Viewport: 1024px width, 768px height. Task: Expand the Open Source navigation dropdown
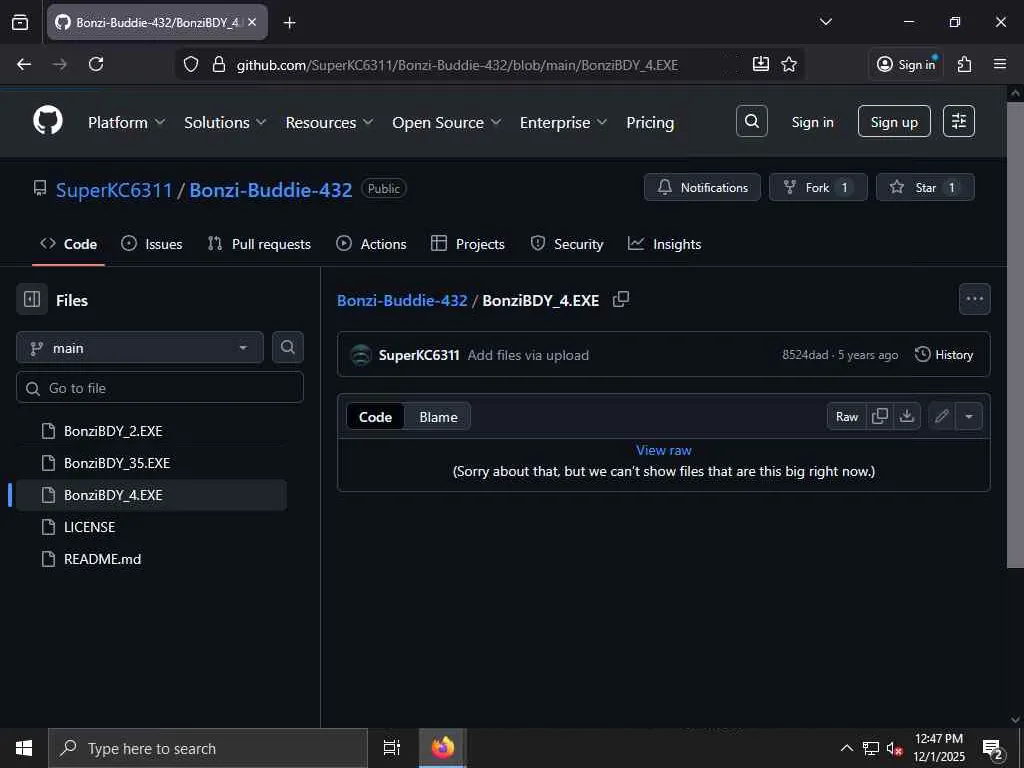(x=447, y=123)
